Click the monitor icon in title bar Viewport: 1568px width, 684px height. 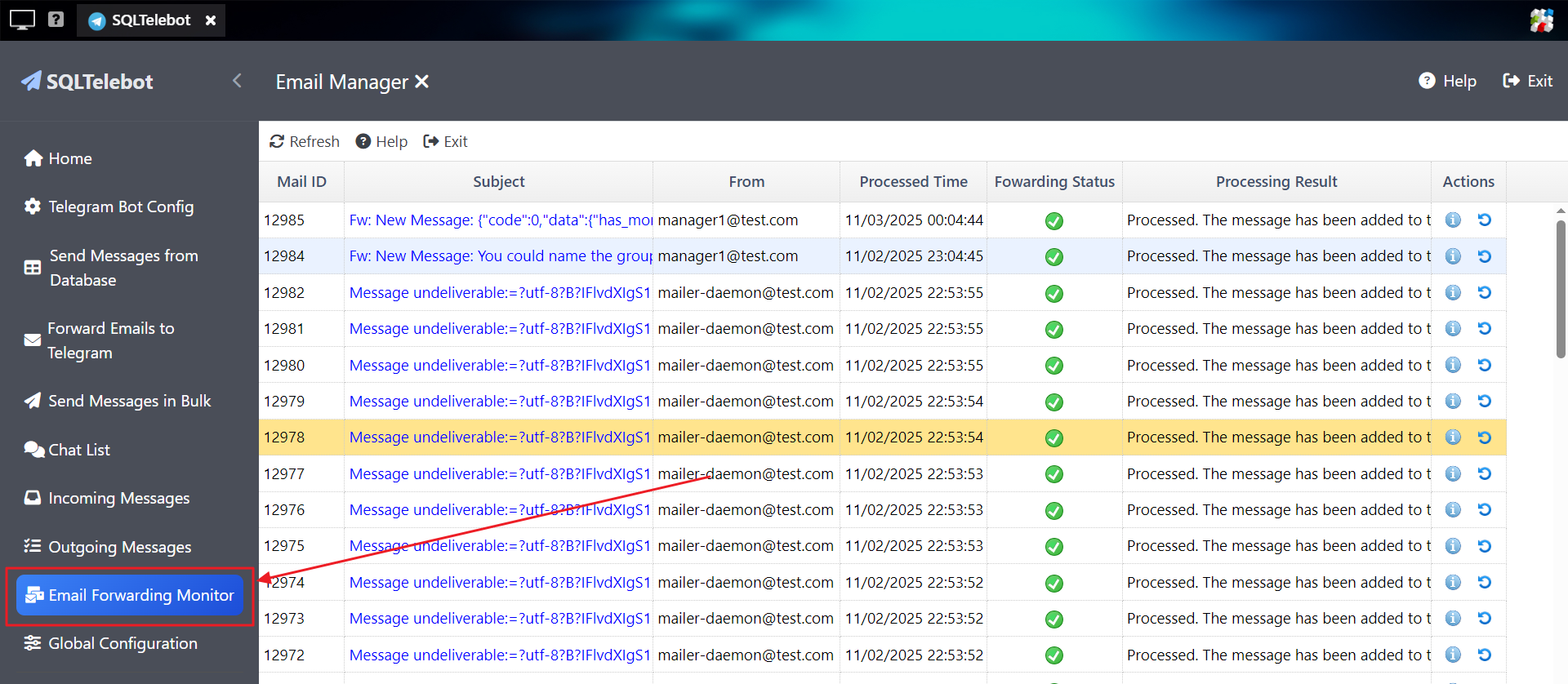click(22, 20)
